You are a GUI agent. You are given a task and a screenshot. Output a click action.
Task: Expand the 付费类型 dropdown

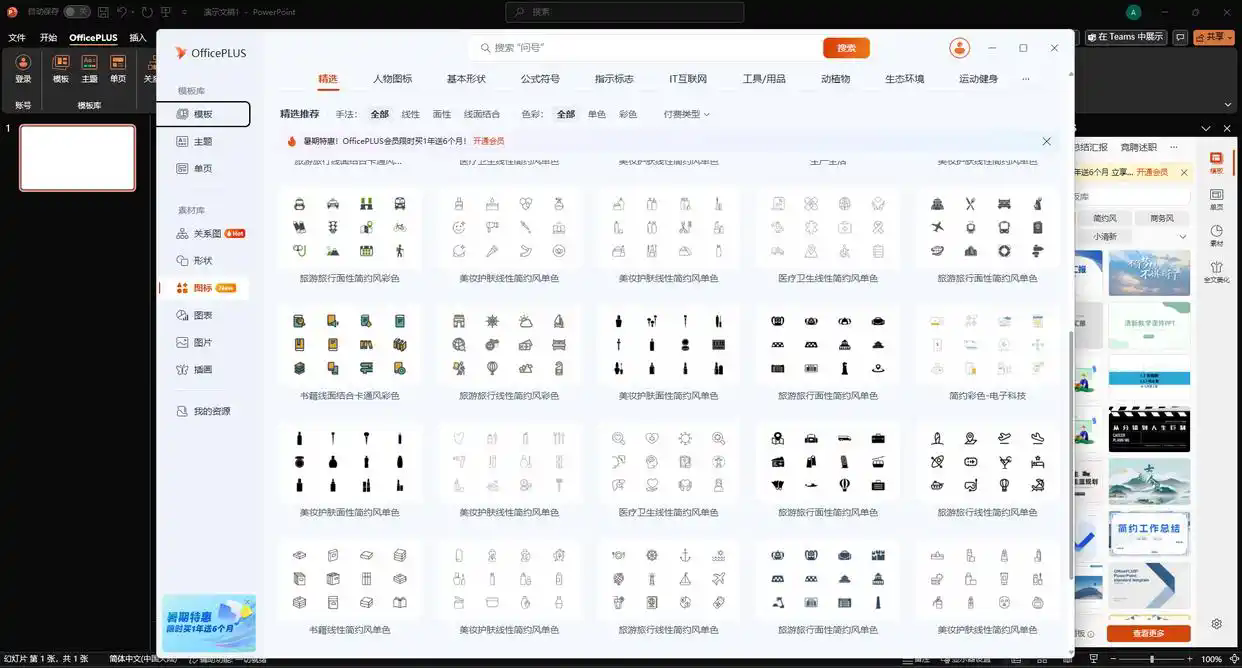tap(686, 114)
